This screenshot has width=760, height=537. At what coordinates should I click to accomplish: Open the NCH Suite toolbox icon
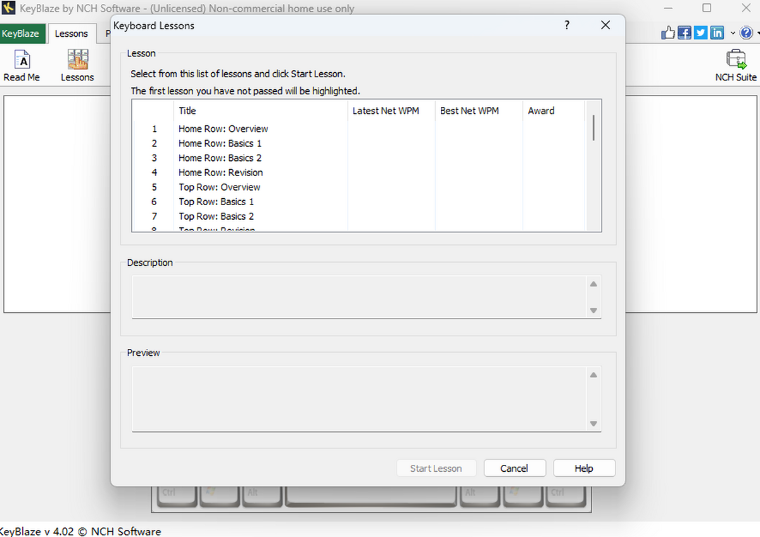pyautogui.click(x=736, y=66)
